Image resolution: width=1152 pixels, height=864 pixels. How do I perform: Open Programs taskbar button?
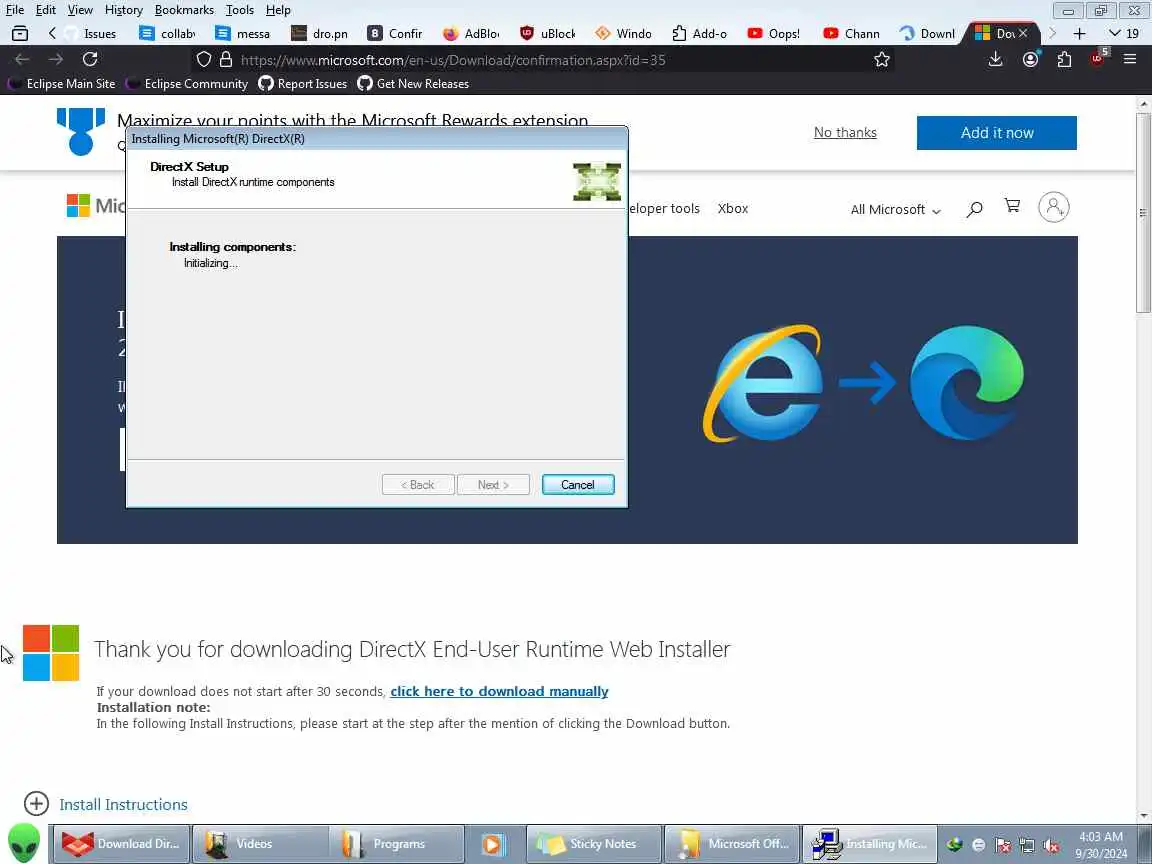[x=397, y=844]
